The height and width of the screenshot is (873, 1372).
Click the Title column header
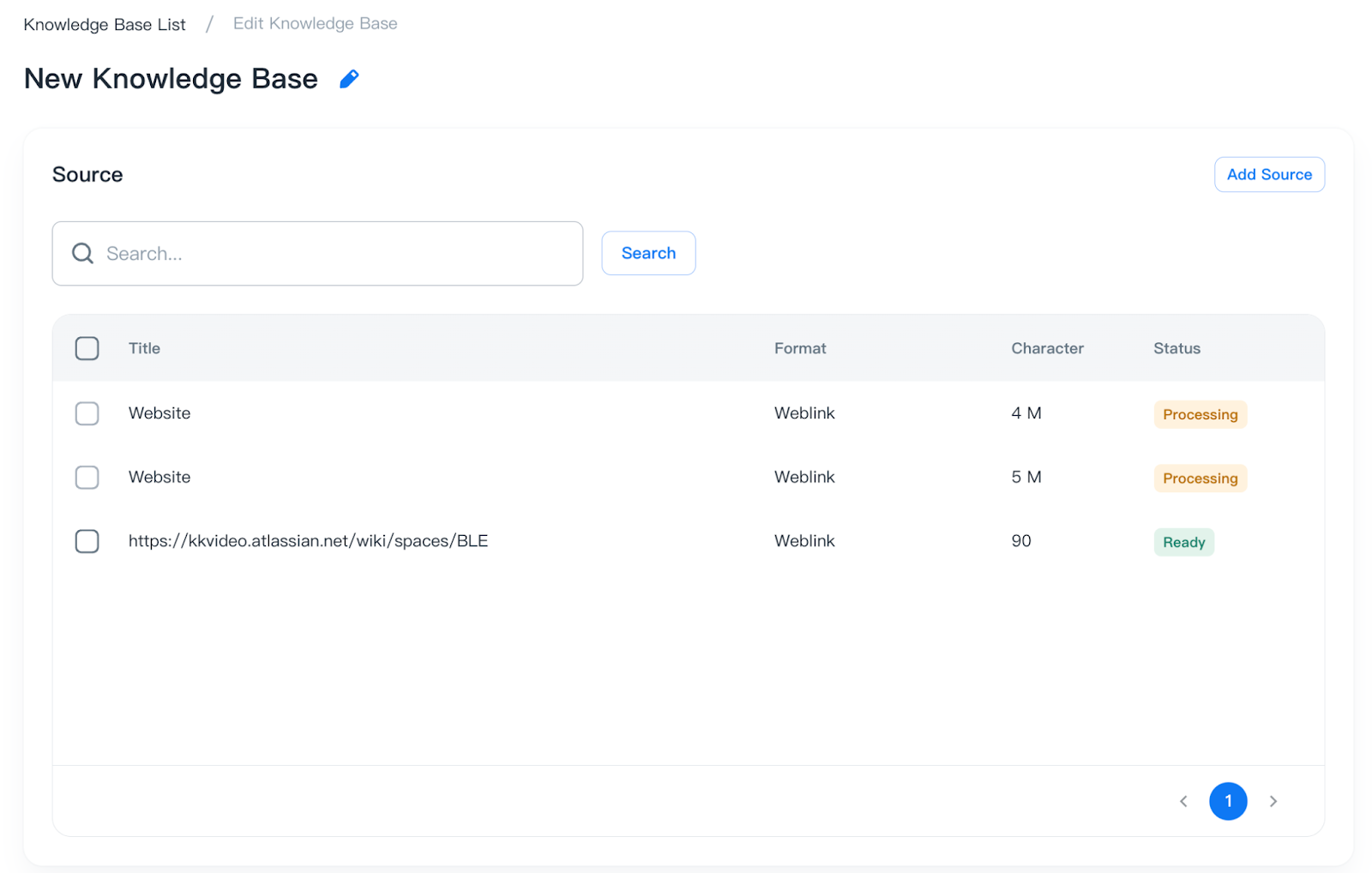point(144,348)
